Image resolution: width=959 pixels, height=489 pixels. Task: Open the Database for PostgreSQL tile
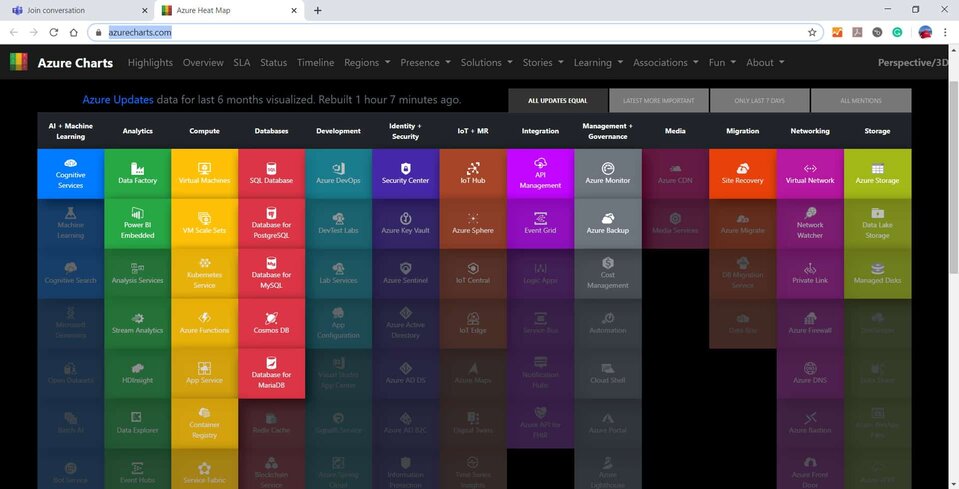[x=272, y=224]
